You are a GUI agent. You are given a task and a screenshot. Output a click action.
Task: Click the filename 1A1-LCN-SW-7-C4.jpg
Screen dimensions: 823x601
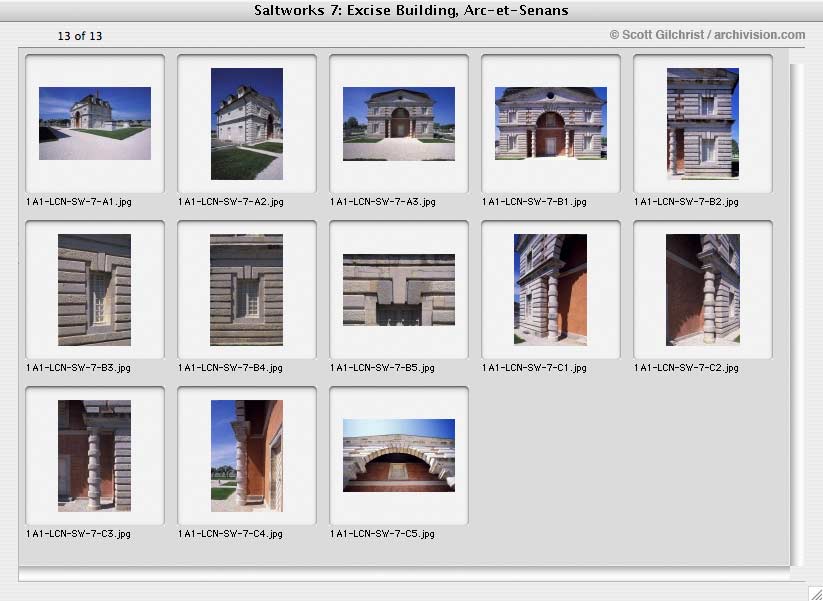(230, 534)
